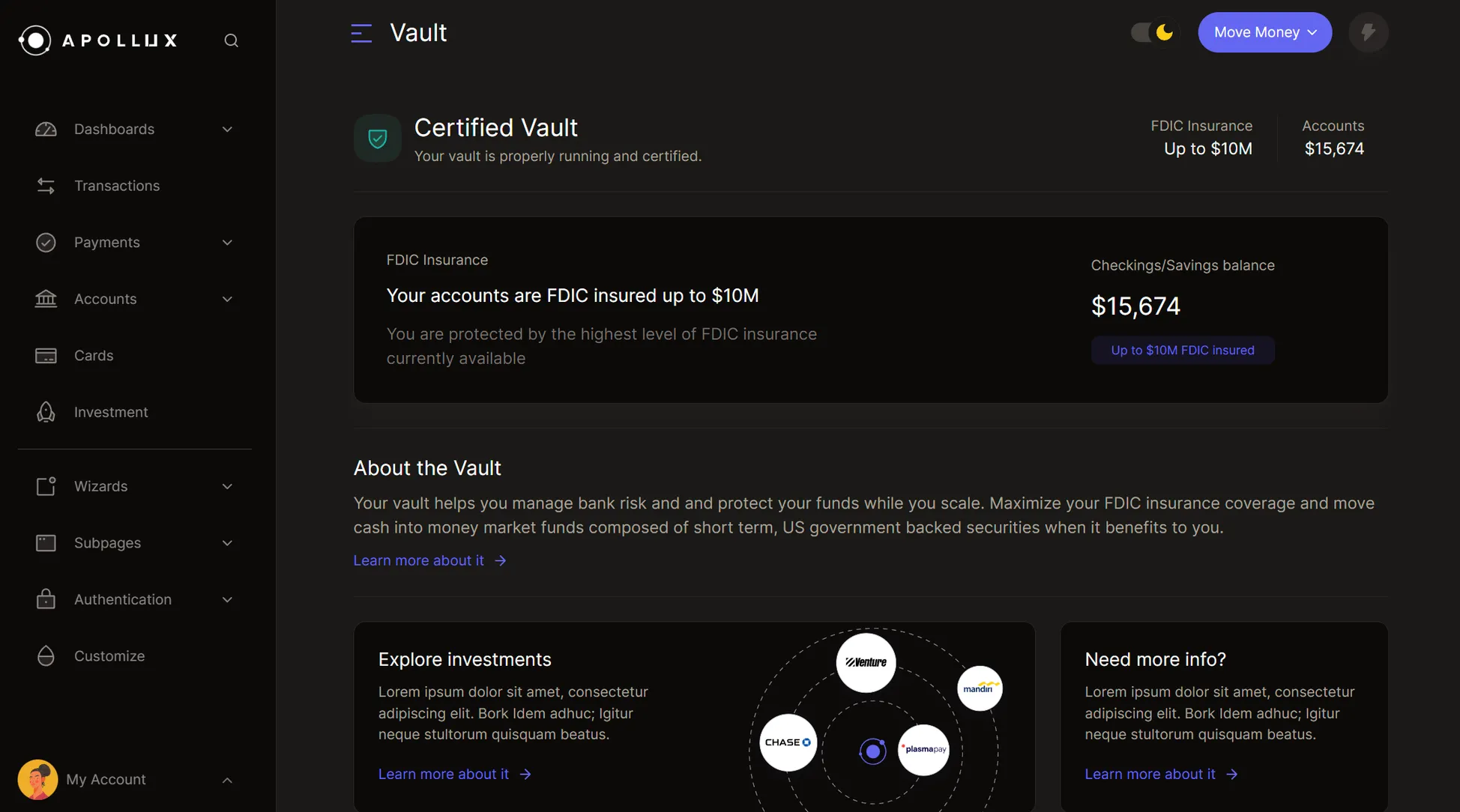The image size is (1460, 812).
Task: Expand the Payments menu chevron
Action: coord(227,243)
